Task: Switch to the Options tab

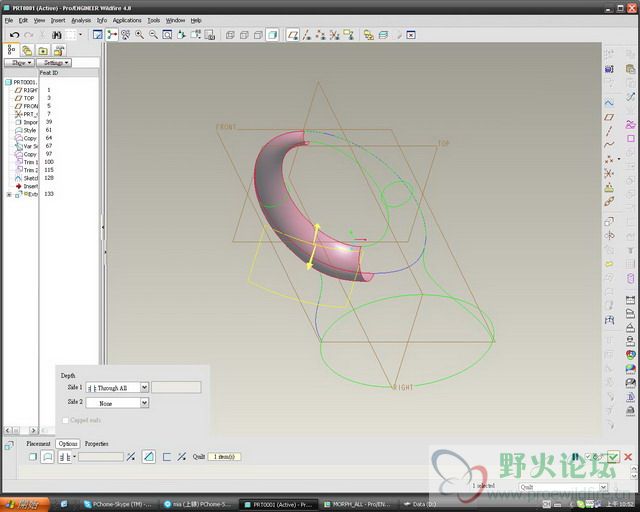Action: click(x=68, y=443)
